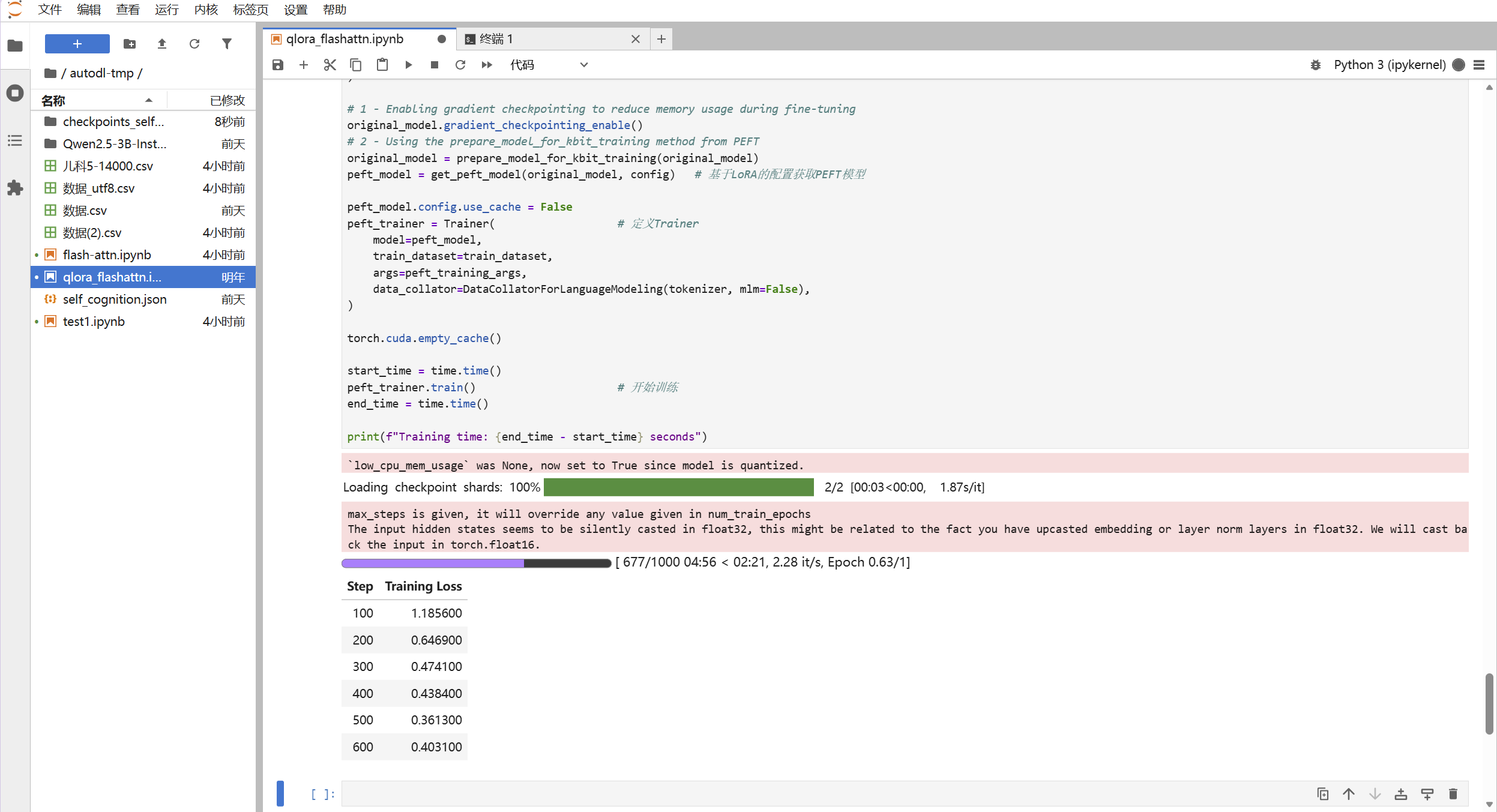Viewport: 1497px width, 812px height.
Task: Enable debugger with the bug icon
Action: (x=1315, y=65)
